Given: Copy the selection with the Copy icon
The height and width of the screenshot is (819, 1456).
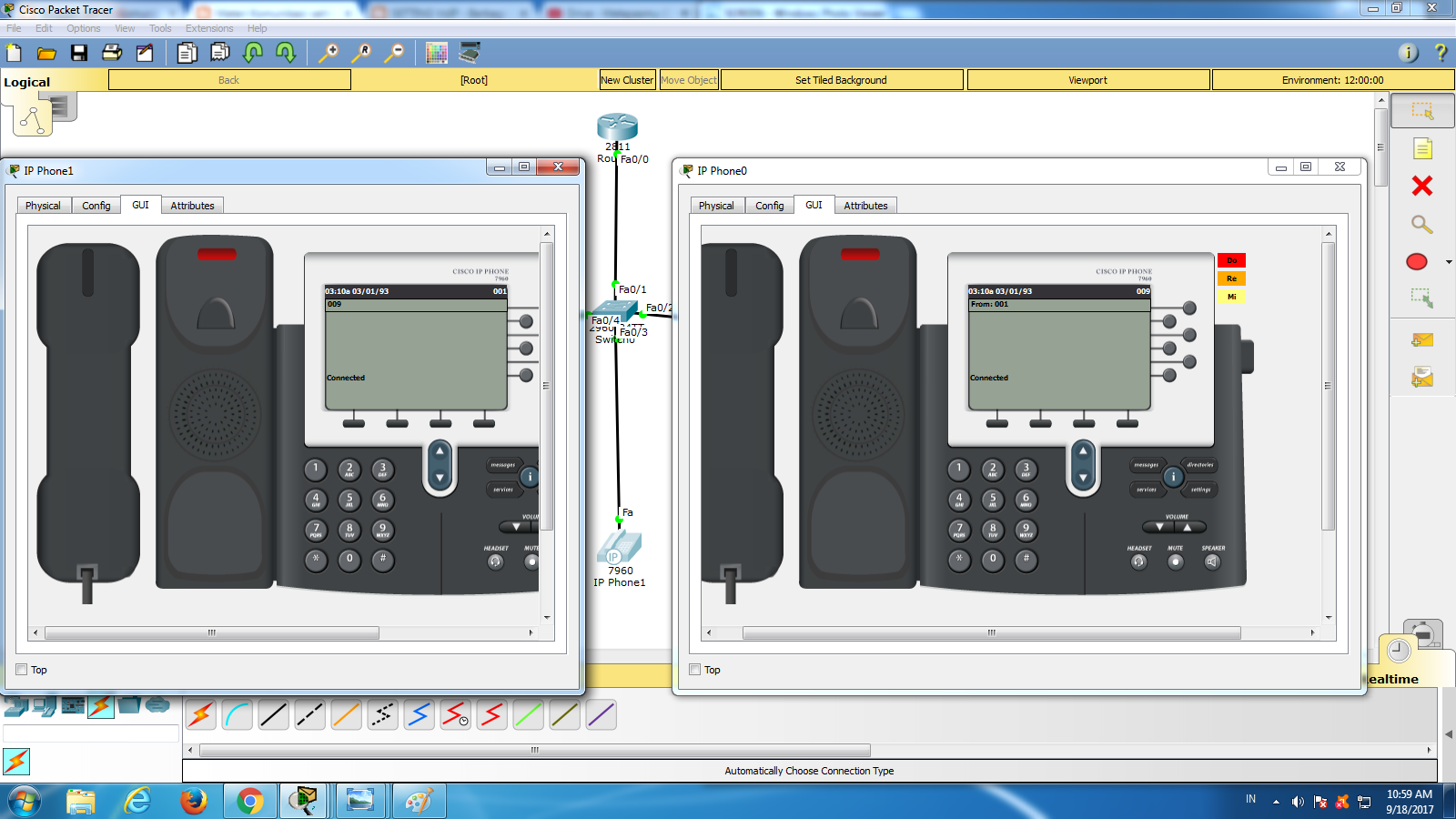Looking at the screenshot, I should 187,53.
